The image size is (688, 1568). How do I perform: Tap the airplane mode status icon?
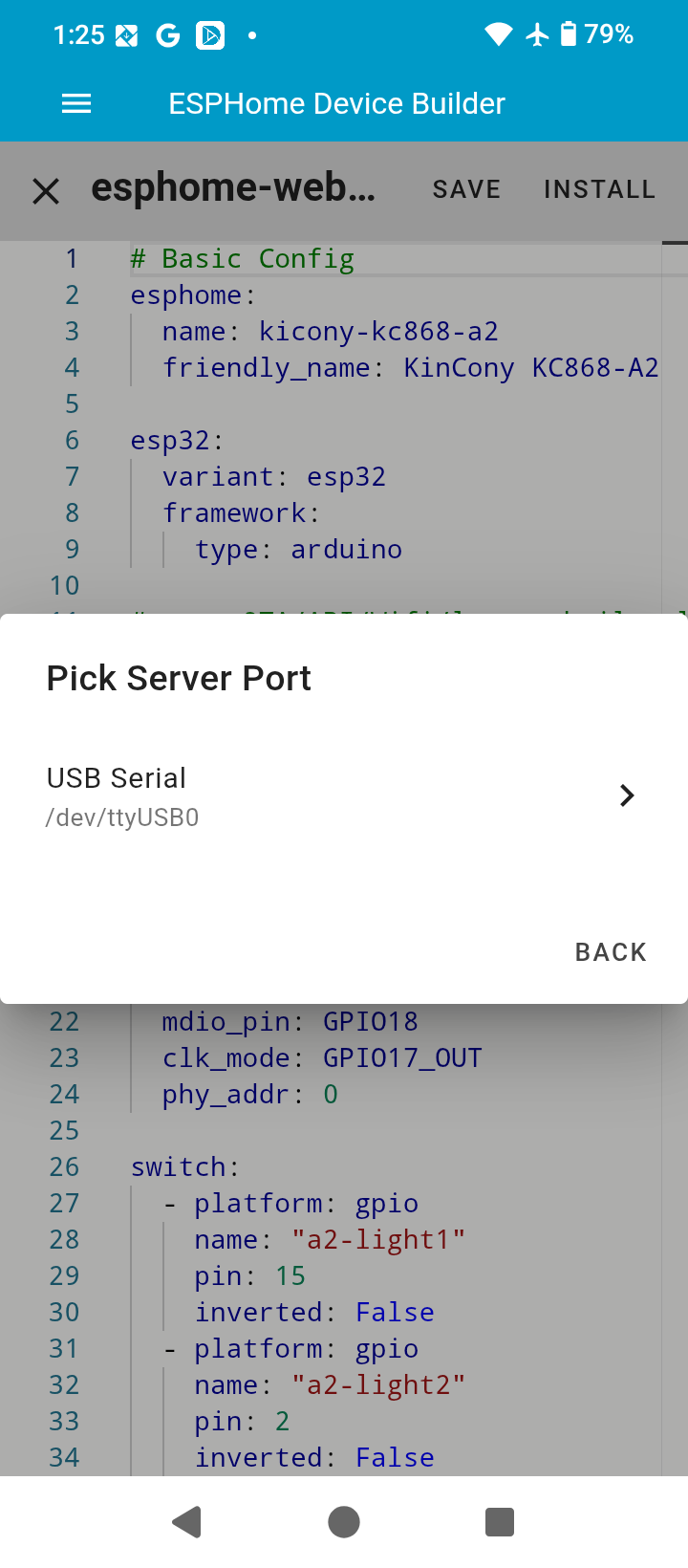click(538, 35)
